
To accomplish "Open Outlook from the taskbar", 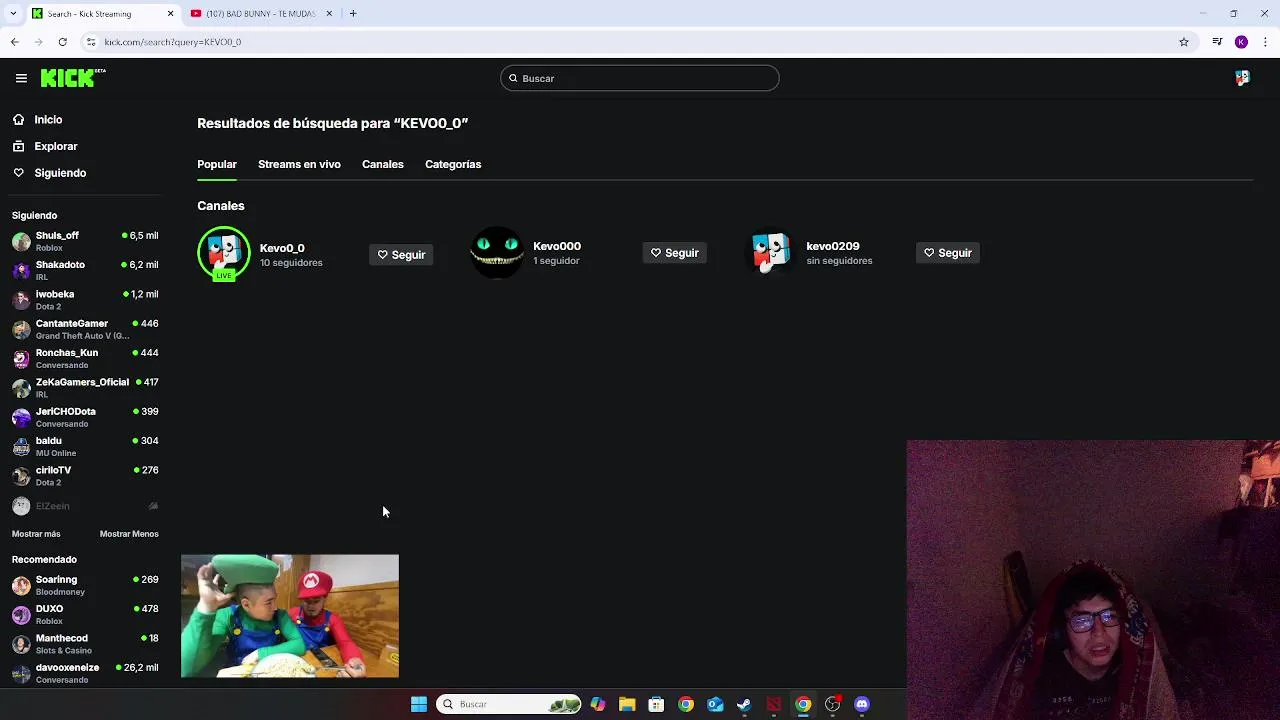I will (715, 704).
